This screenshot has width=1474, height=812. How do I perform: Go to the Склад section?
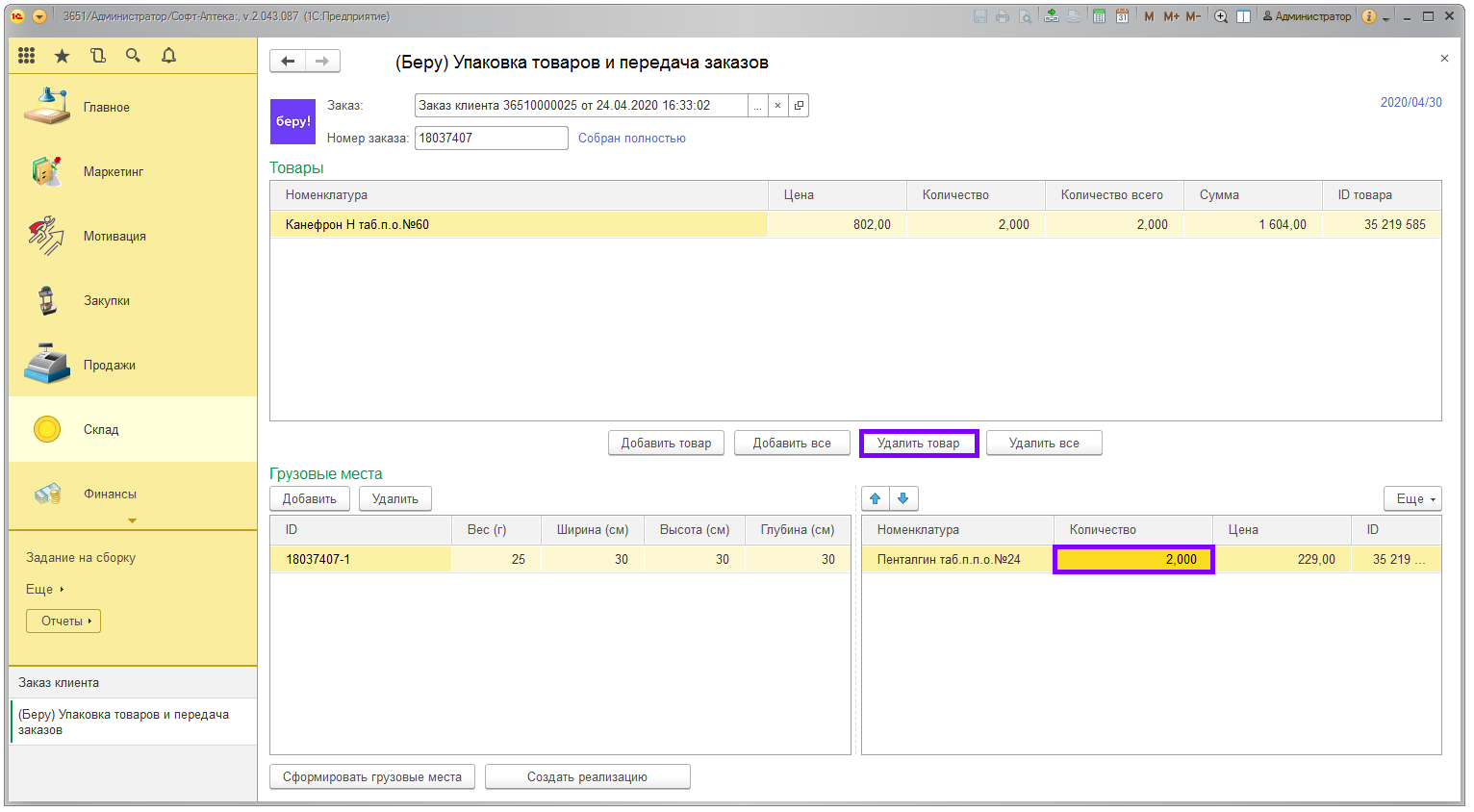click(101, 430)
